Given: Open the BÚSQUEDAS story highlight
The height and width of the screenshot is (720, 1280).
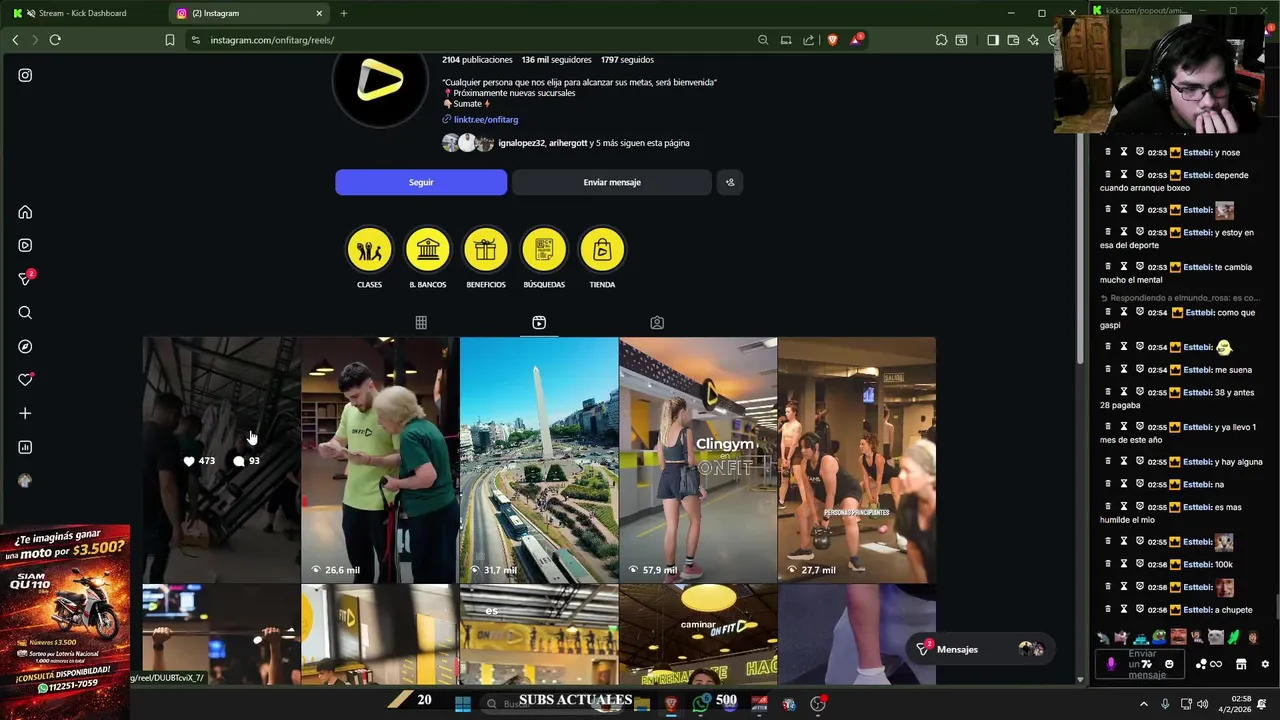Looking at the screenshot, I should pyautogui.click(x=544, y=250).
